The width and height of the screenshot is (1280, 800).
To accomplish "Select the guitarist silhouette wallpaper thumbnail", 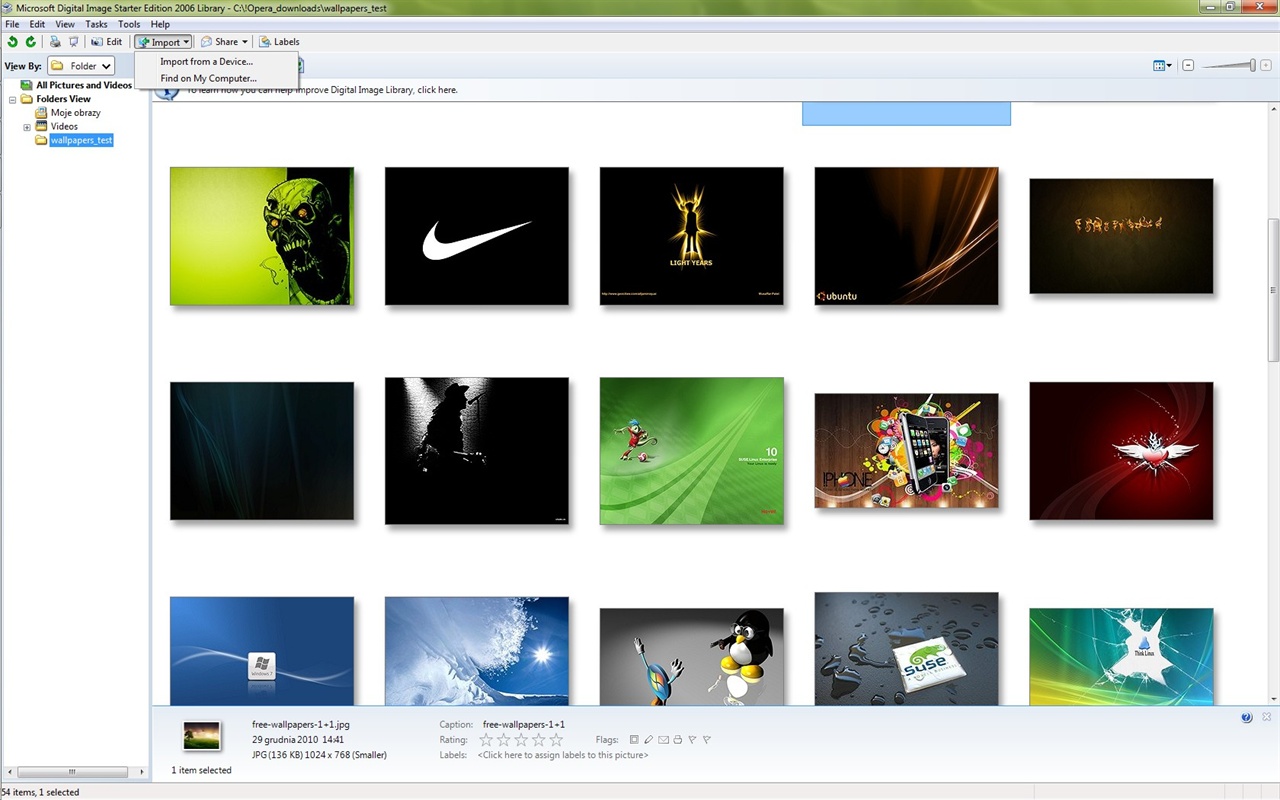I will coord(477,451).
